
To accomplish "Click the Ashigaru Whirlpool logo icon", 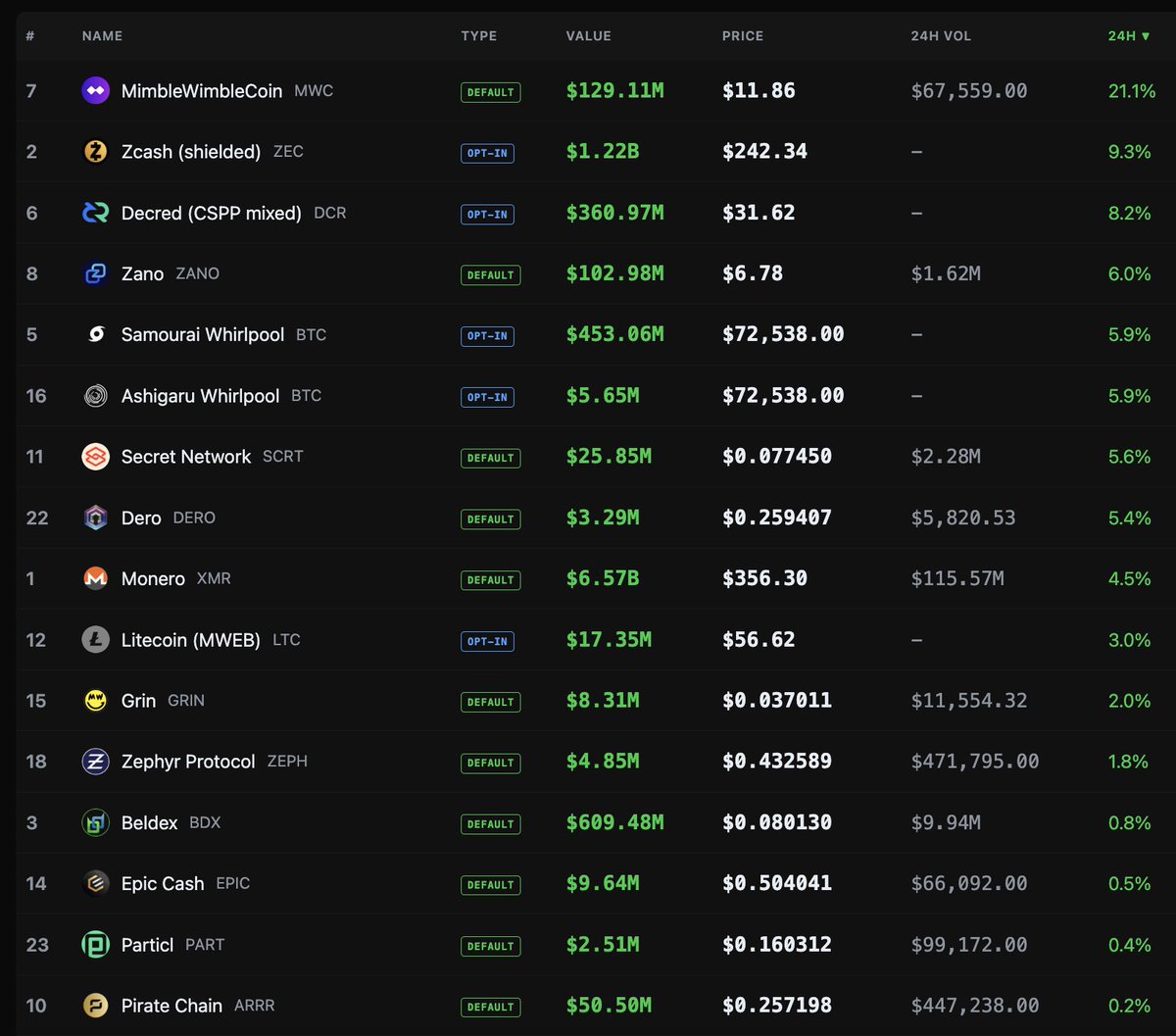I will click(95, 396).
